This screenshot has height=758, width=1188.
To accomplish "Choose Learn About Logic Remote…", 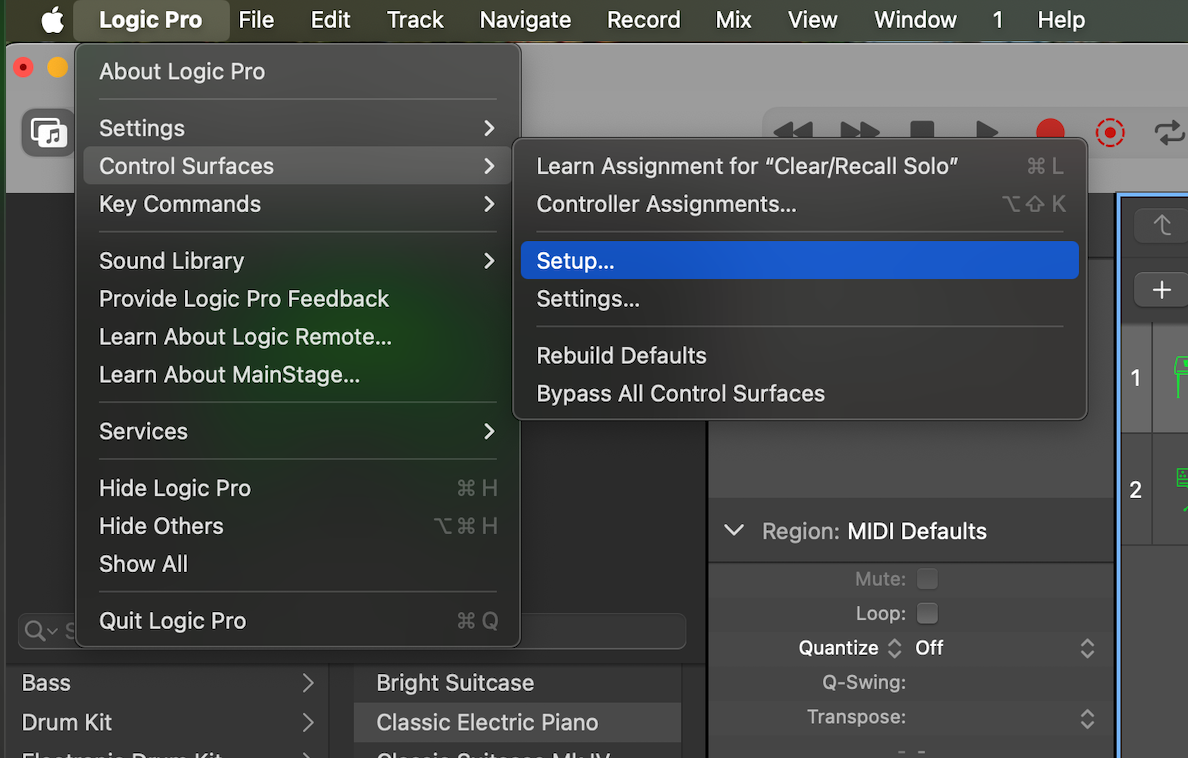I will 298,337.
